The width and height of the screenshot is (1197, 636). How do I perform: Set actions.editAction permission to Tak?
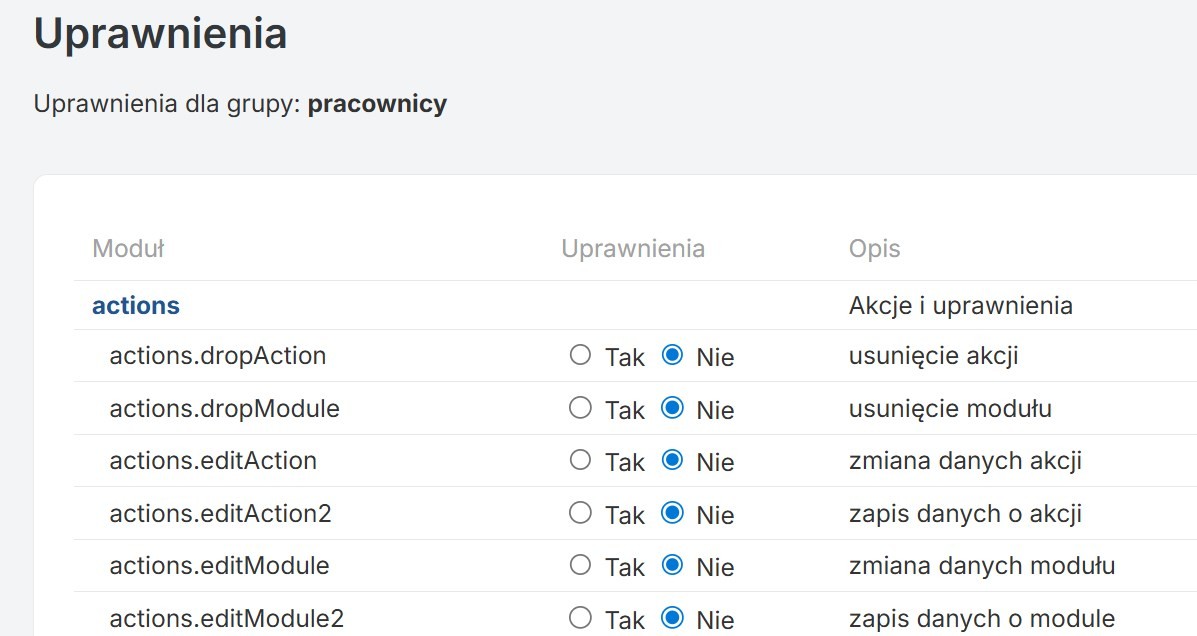pyautogui.click(x=580, y=460)
